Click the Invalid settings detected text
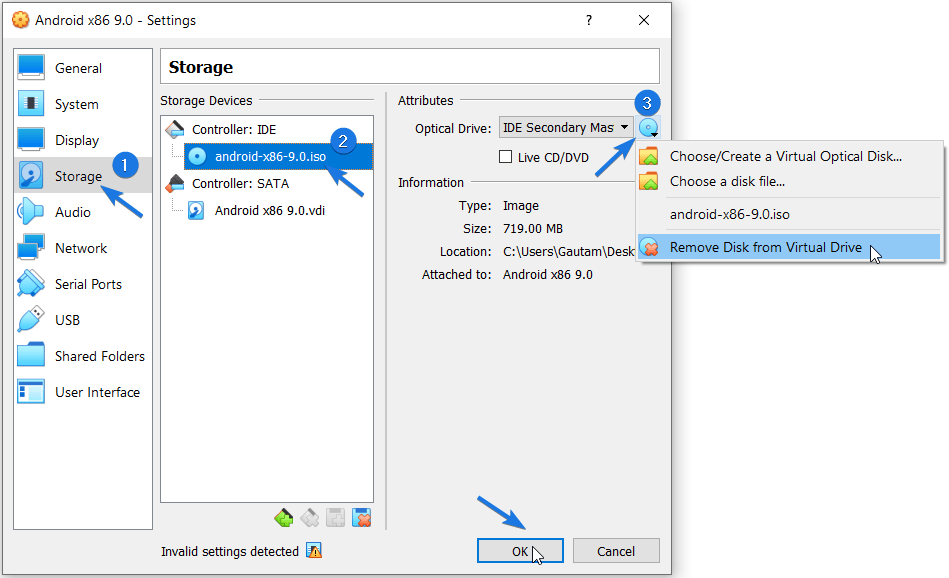The image size is (949, 578). pos(230,551)
